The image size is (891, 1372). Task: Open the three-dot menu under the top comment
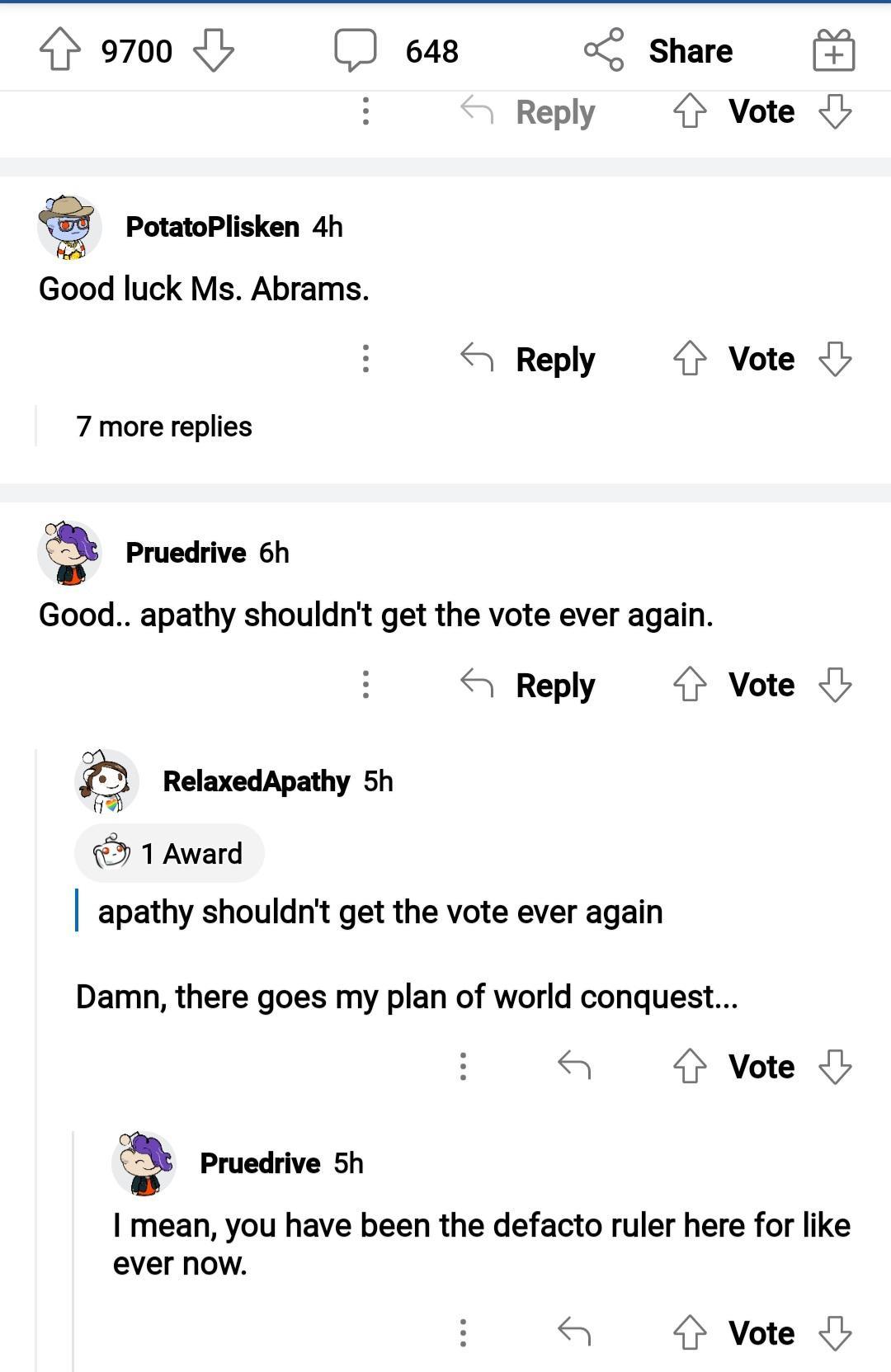pos(365,111)
